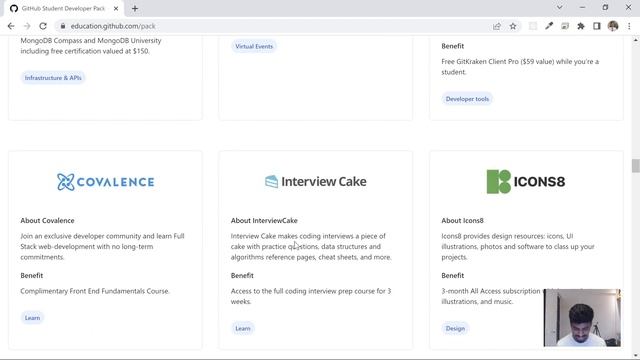Viewport: 640px width, 360px height.
Task: Click the Icons8 logo
Action: (x=526, y=181)
